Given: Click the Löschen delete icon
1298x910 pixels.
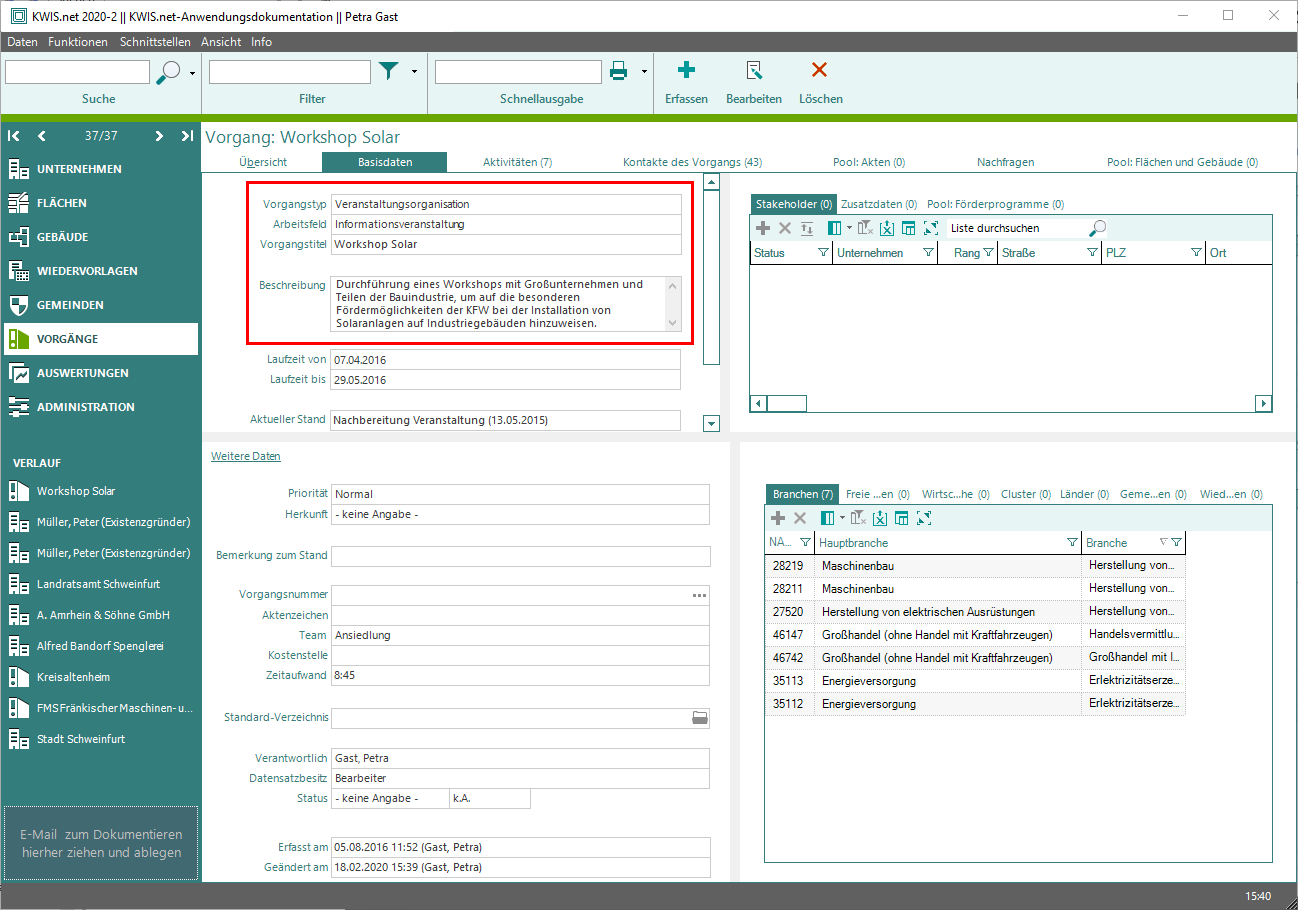Looking at the screenshot, I should 819,71.
